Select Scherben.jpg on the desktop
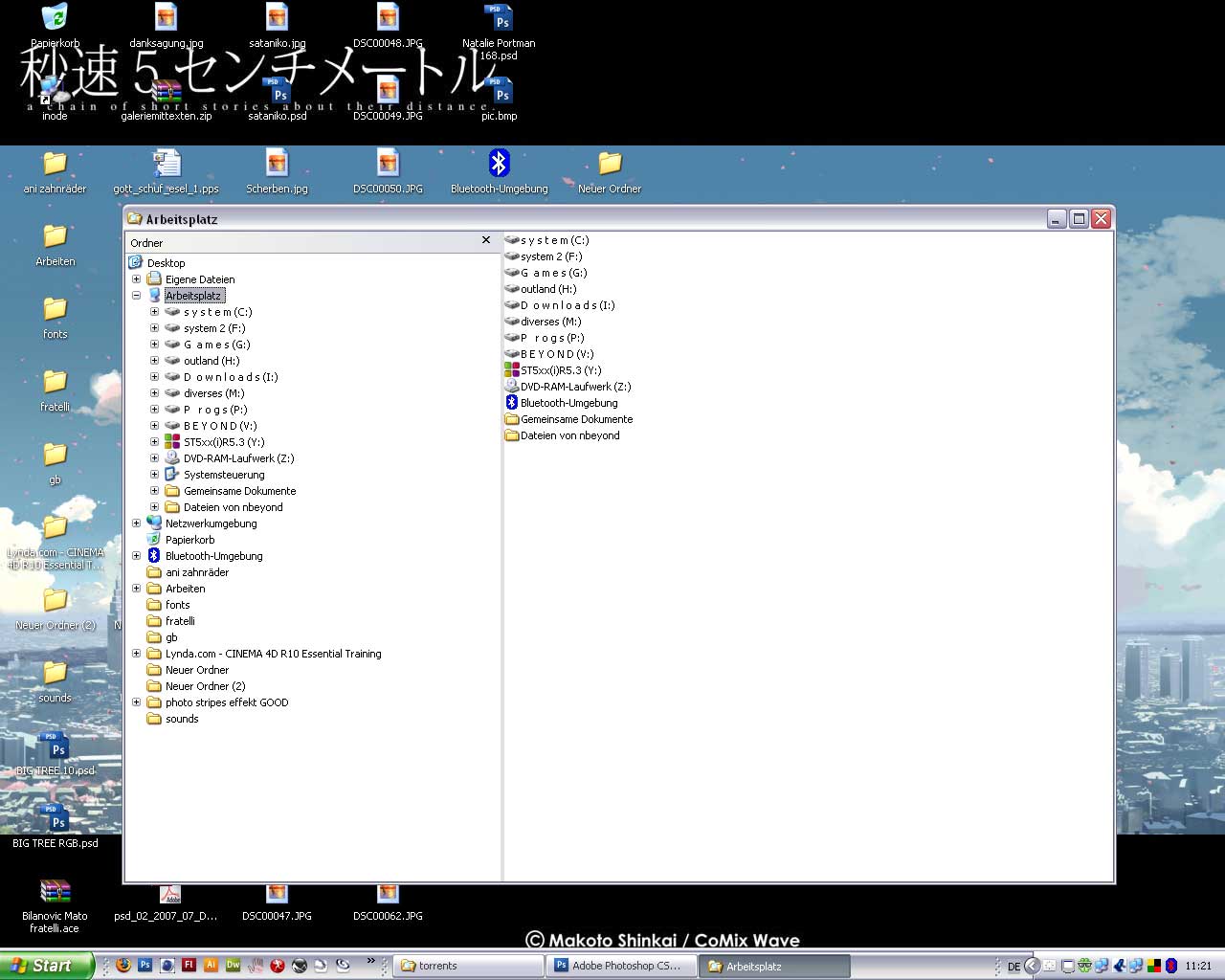The height and width of the screenshot is (980, 1225). click(278, 172)
